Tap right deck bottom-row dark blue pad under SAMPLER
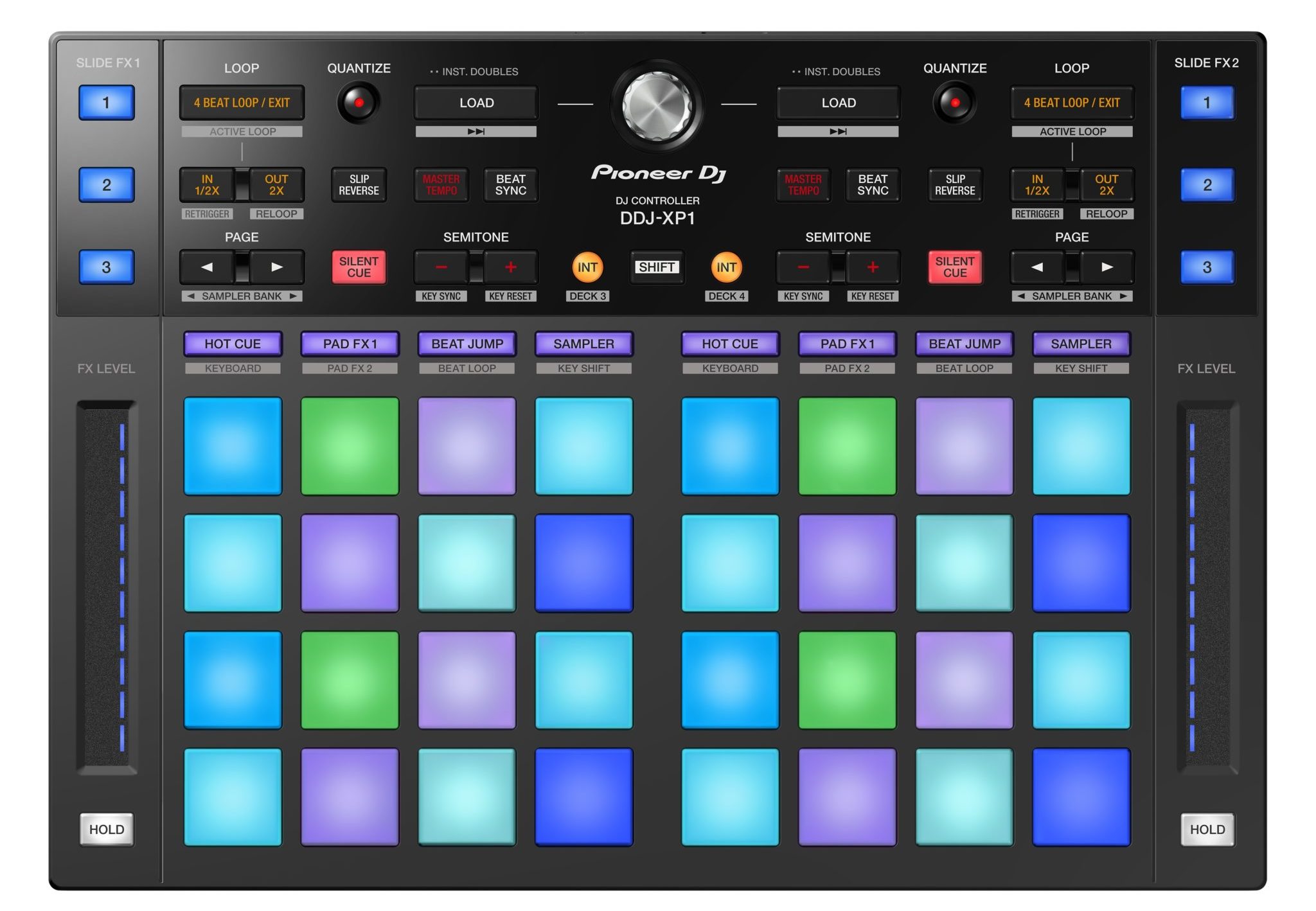The image size is (1316, 911). pyautogui.click(x=1081, y=797)
